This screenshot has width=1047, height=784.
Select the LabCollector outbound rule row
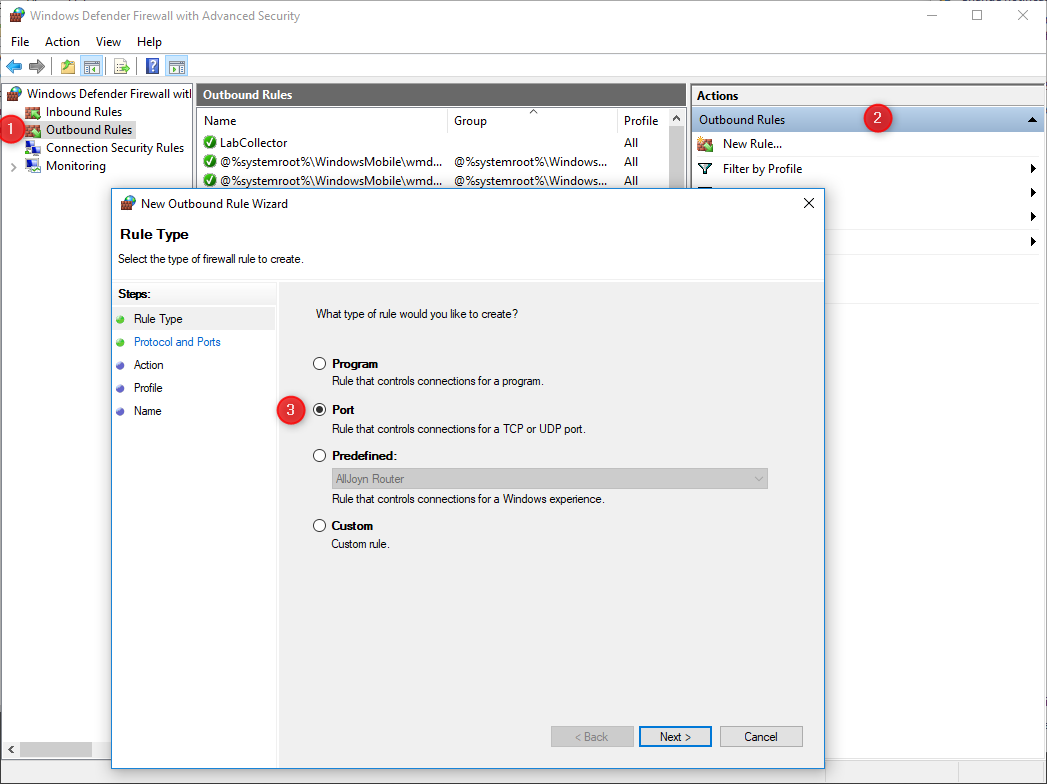[x=434, y=142]
